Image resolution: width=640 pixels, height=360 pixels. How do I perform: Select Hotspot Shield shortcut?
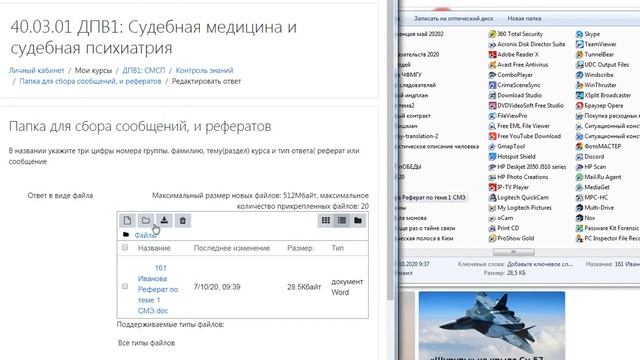[512, 156]
